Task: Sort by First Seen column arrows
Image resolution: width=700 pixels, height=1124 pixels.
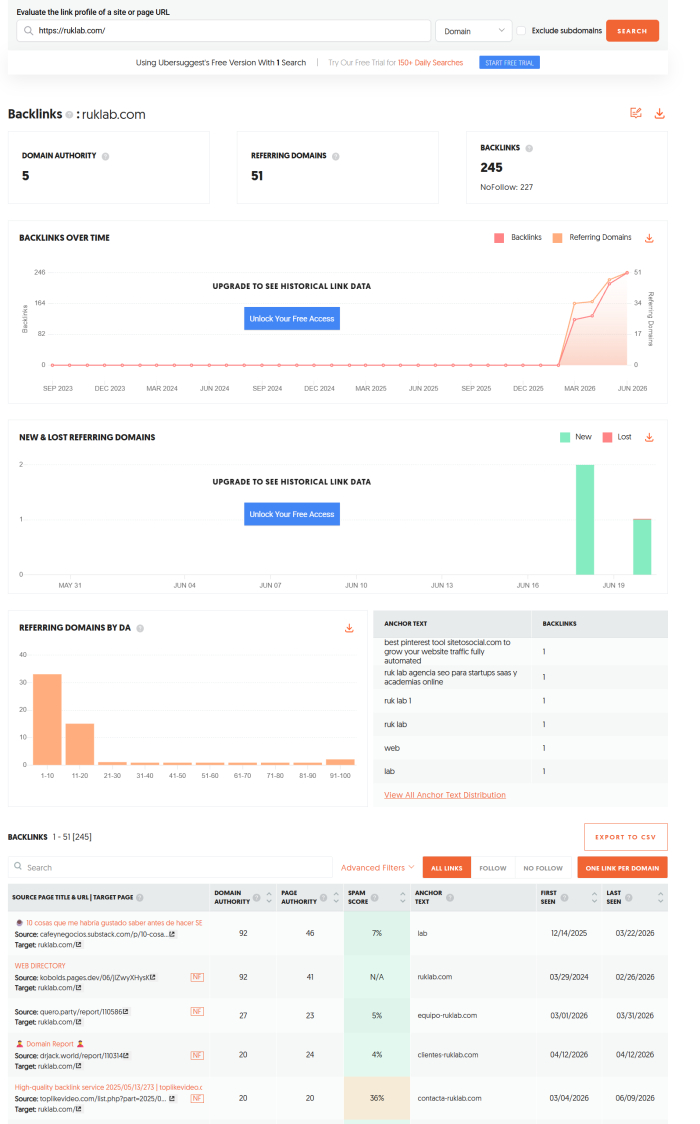Action: (x=594, y=897)
